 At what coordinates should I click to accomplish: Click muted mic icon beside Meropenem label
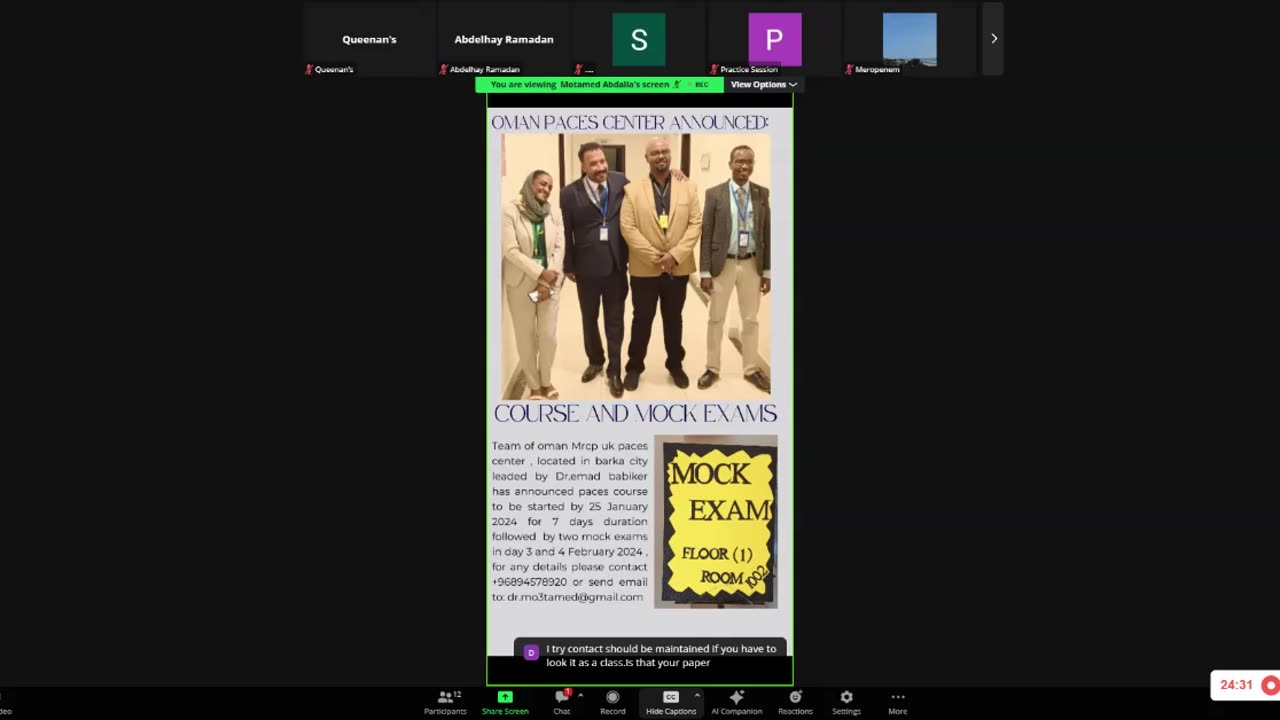(x=850, y=69)
